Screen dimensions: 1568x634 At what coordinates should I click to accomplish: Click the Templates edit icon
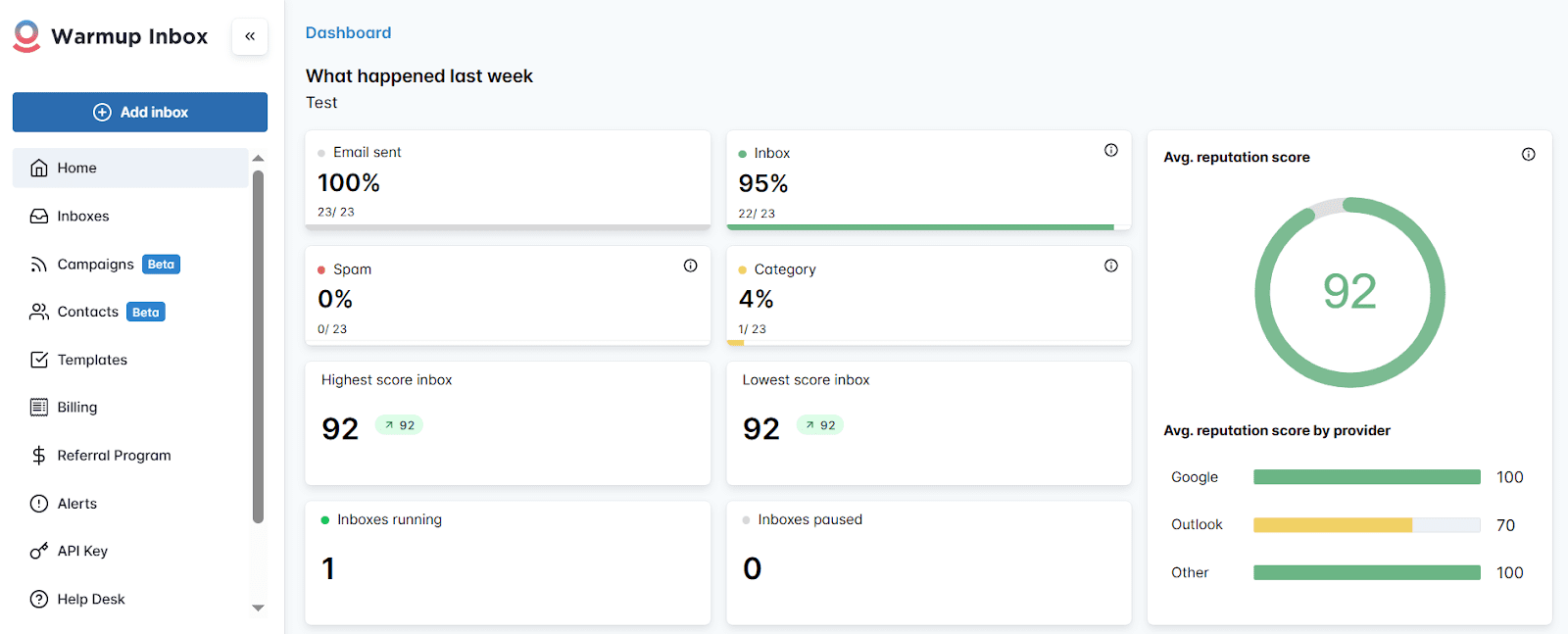click(x=39, y=360)
